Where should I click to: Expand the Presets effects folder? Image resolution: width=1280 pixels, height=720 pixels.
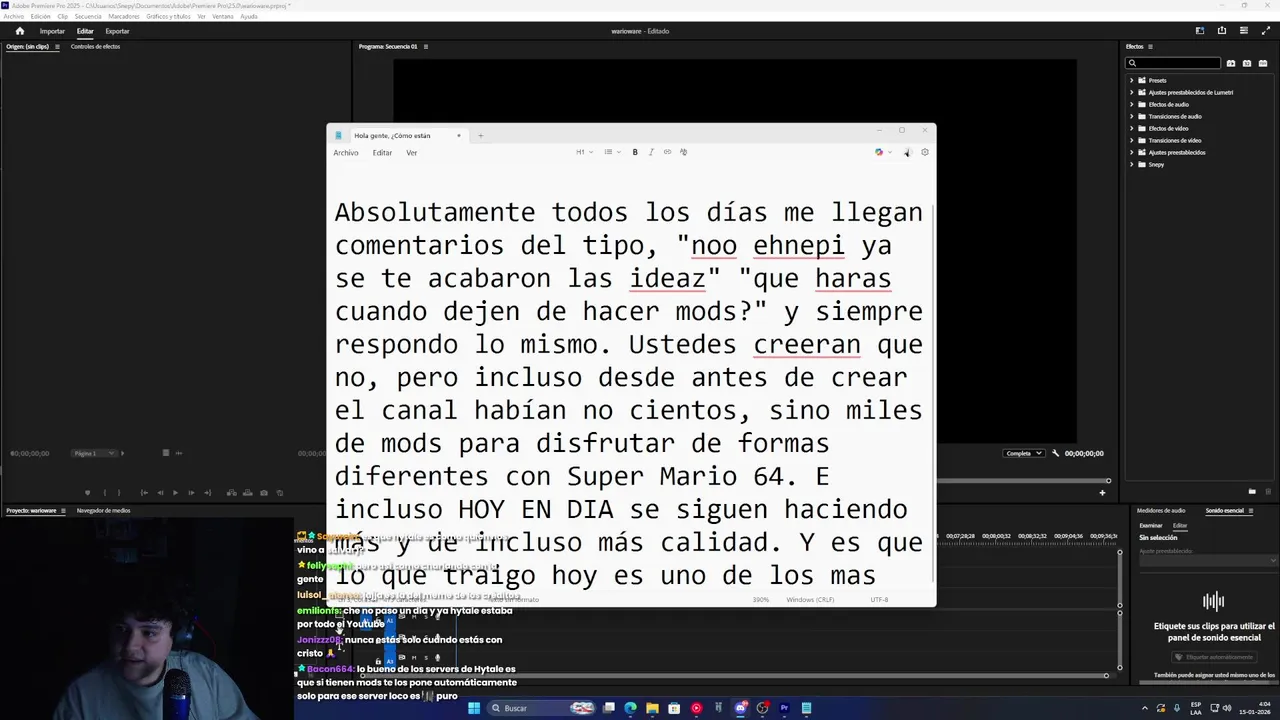coord(1131,80)
